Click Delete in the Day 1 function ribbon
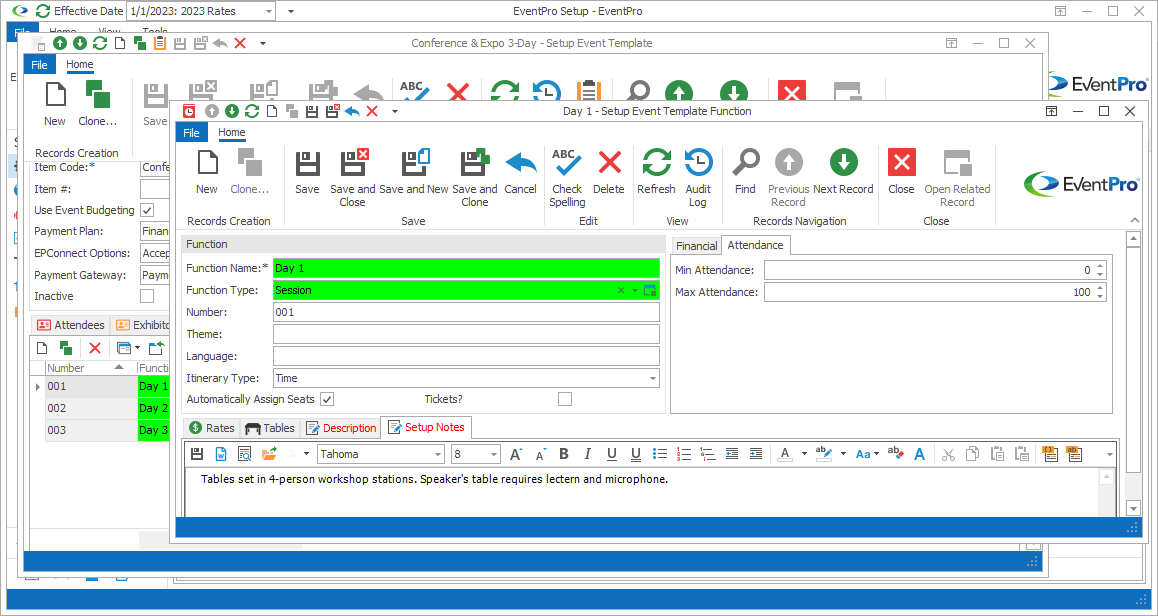Viewport: 1158px width, 616px height. pos(609,171)
